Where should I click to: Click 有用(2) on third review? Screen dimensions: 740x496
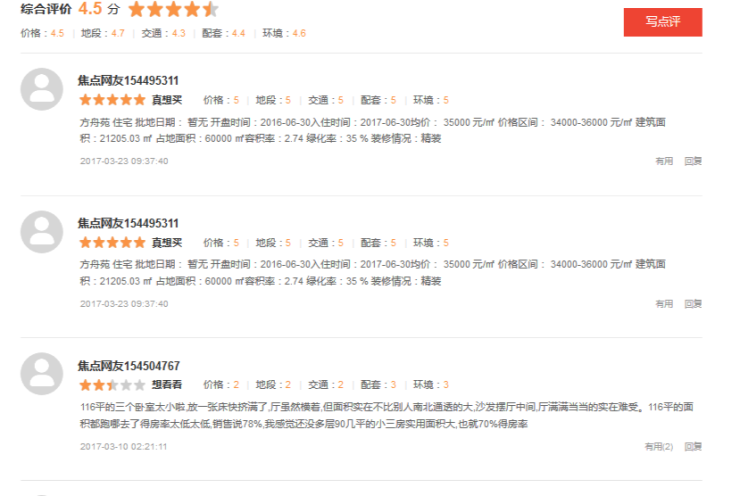point(659,446)
